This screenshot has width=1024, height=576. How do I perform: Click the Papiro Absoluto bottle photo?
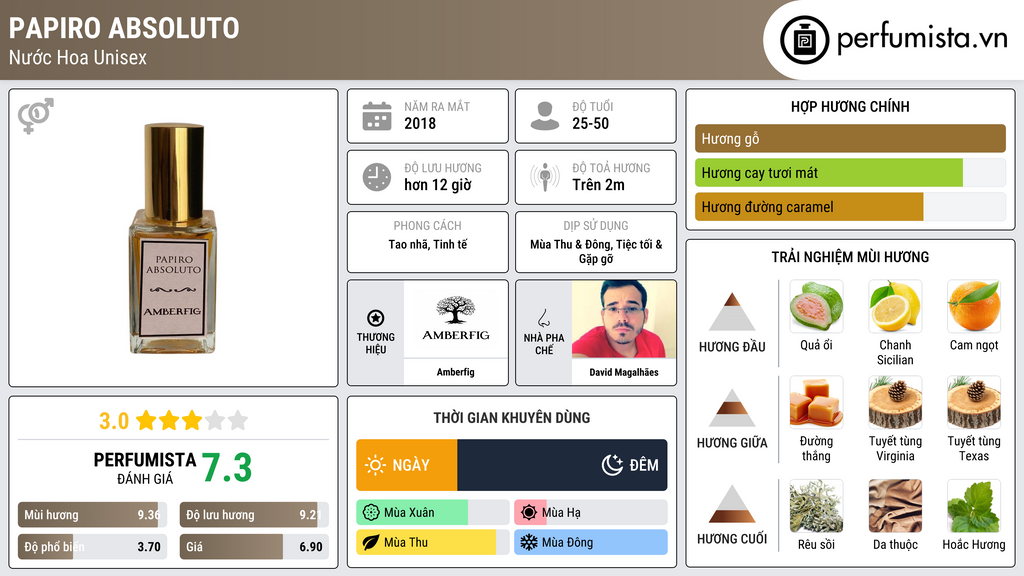click(173, 238)
